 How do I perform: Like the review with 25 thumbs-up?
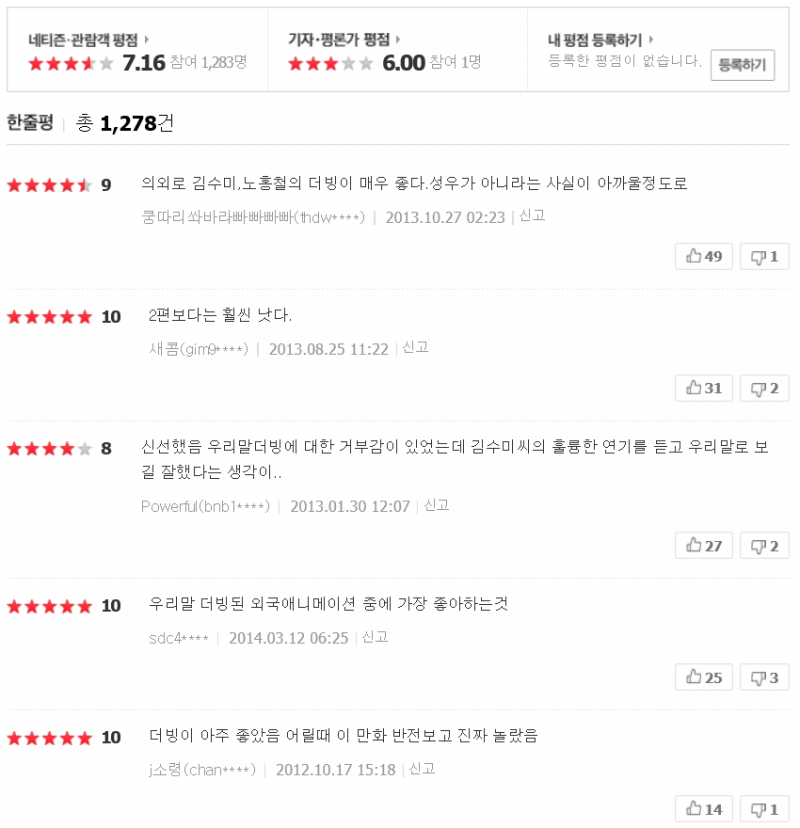704,678
